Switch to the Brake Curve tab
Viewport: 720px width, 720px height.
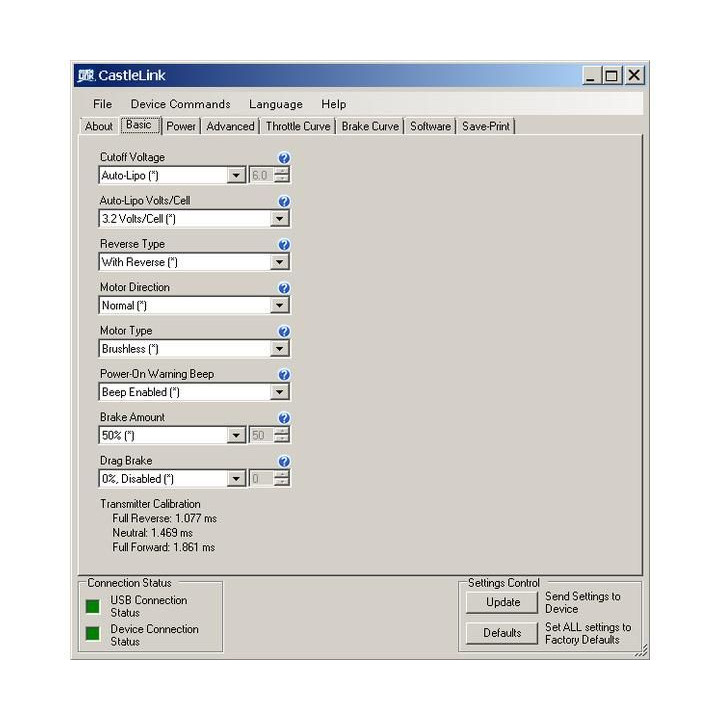click(370, 126)
